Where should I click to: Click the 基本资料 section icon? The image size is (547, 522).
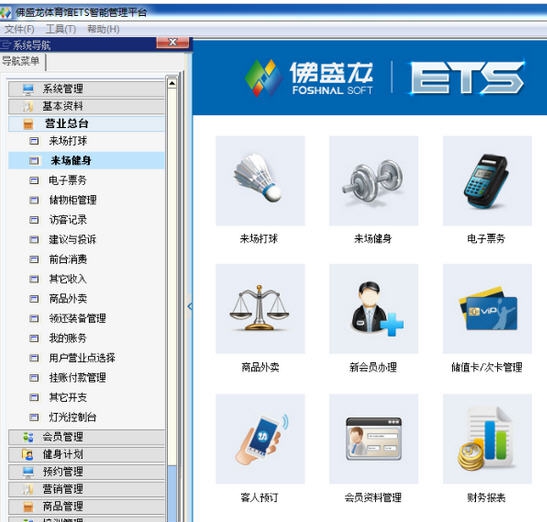pyautogui.click(x=28, y=106)
